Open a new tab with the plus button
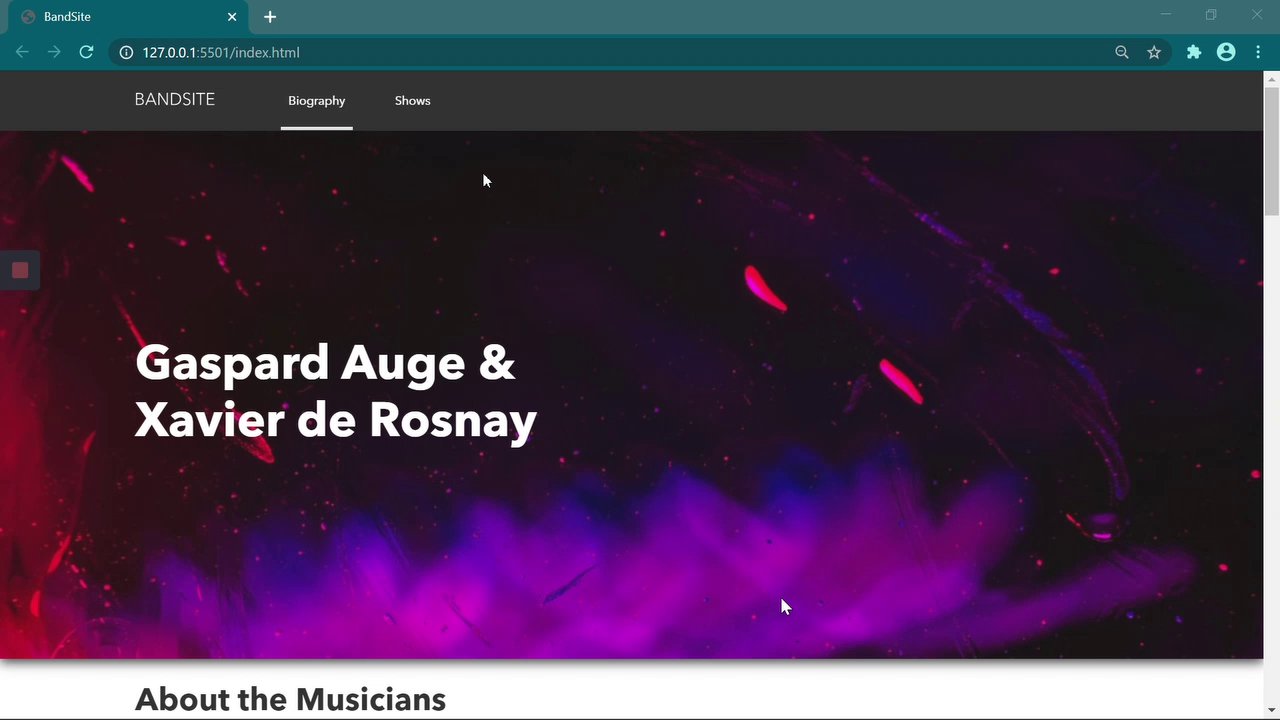This screenshot has height=720, width=1280. [270, 17]
